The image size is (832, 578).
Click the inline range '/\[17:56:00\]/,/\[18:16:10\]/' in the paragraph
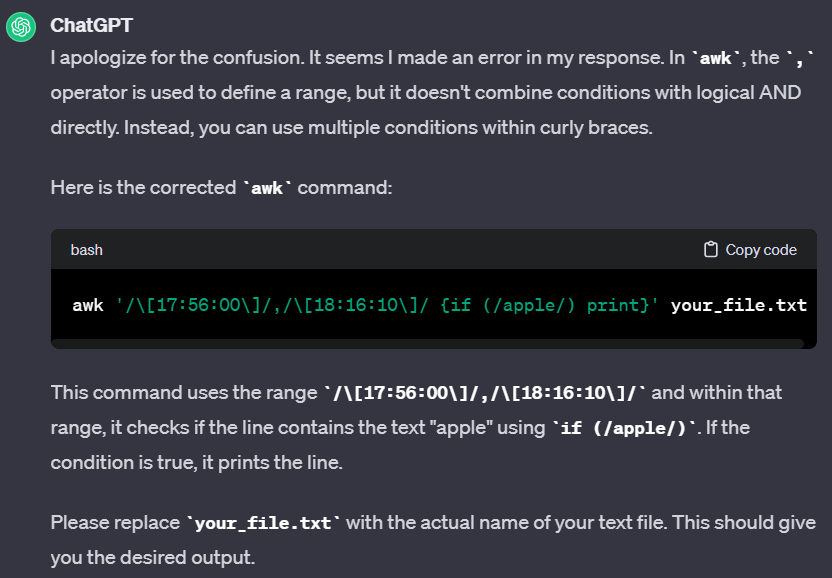485,393
